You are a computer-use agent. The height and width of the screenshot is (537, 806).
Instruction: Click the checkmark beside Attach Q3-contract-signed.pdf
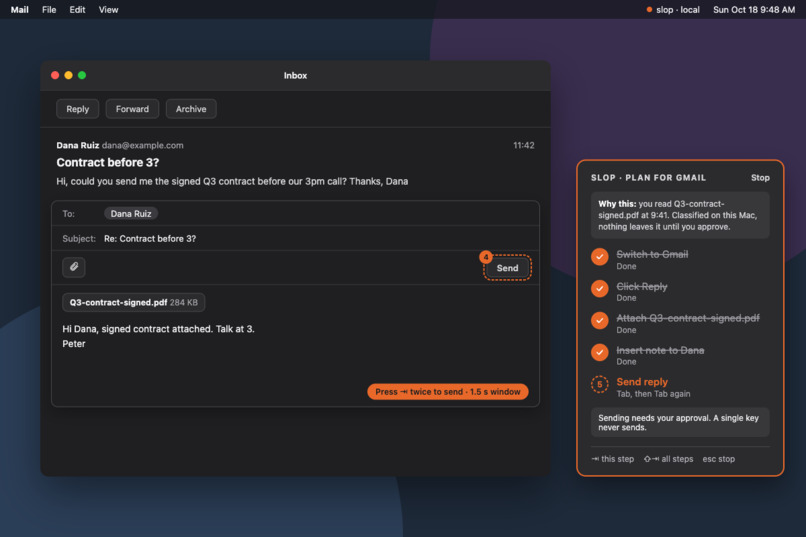click(599, 321)
